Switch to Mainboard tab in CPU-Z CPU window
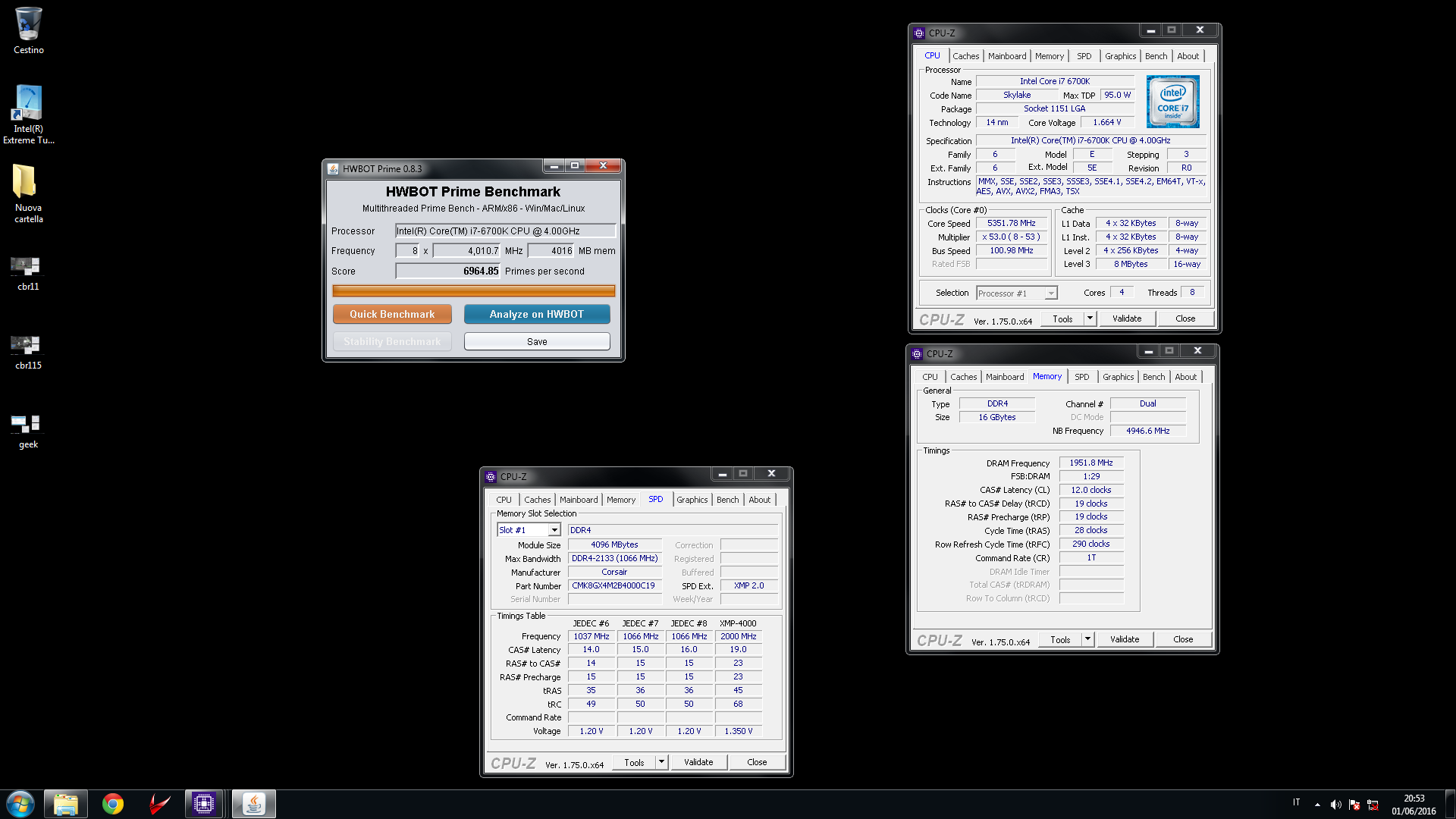Screen dimensions: 1456x819 pos(1007,56)
